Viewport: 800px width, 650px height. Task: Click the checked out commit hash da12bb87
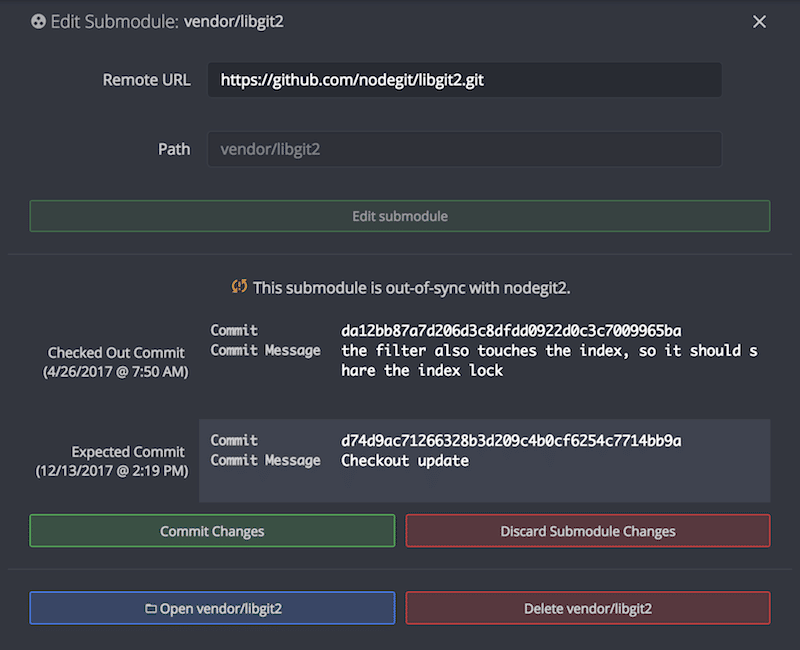511,330
